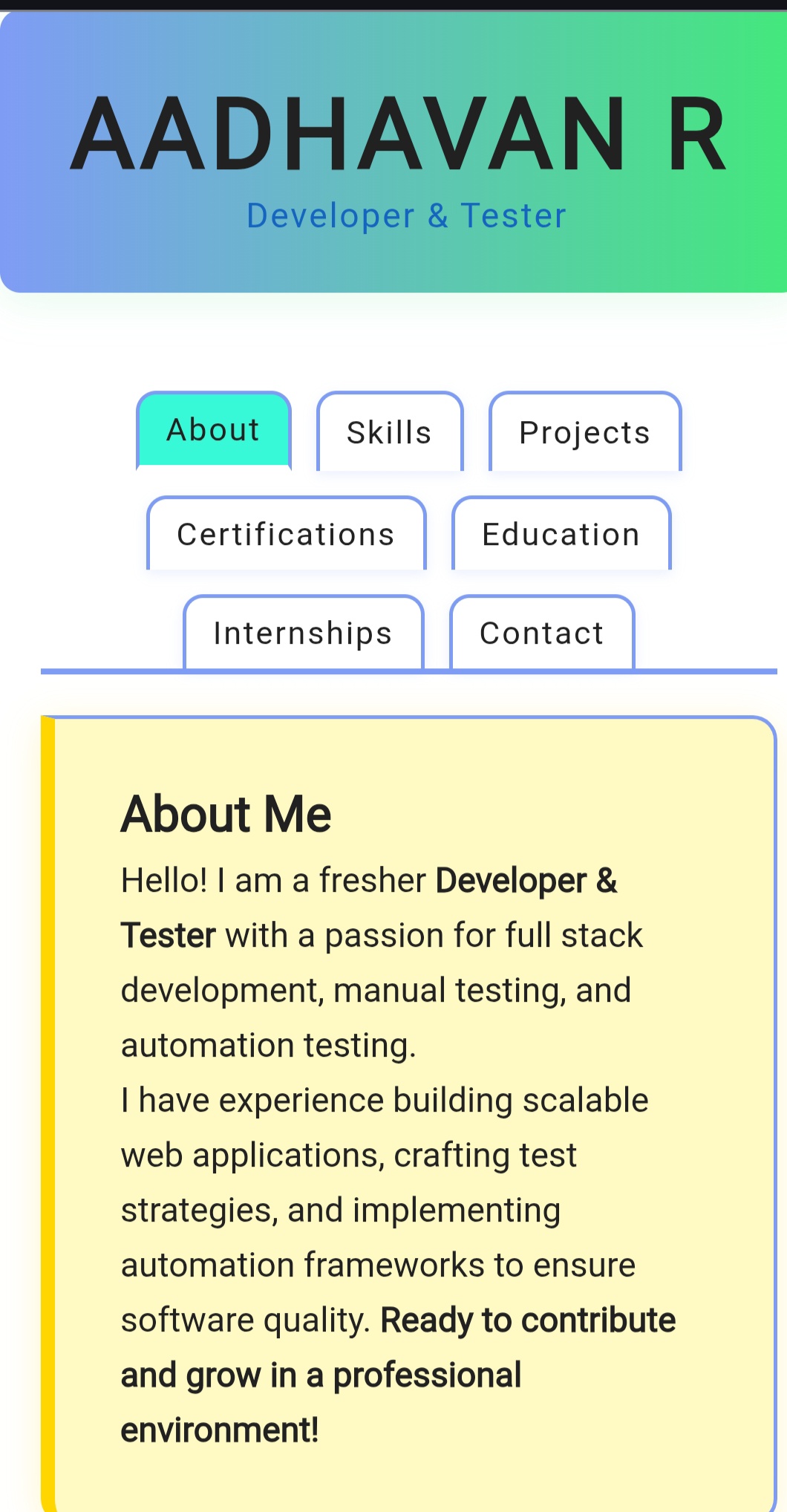This screenshot has height=1512, width=787.
Task: Click the blue Developer & Tester subtitle
Action: (406, 216)
